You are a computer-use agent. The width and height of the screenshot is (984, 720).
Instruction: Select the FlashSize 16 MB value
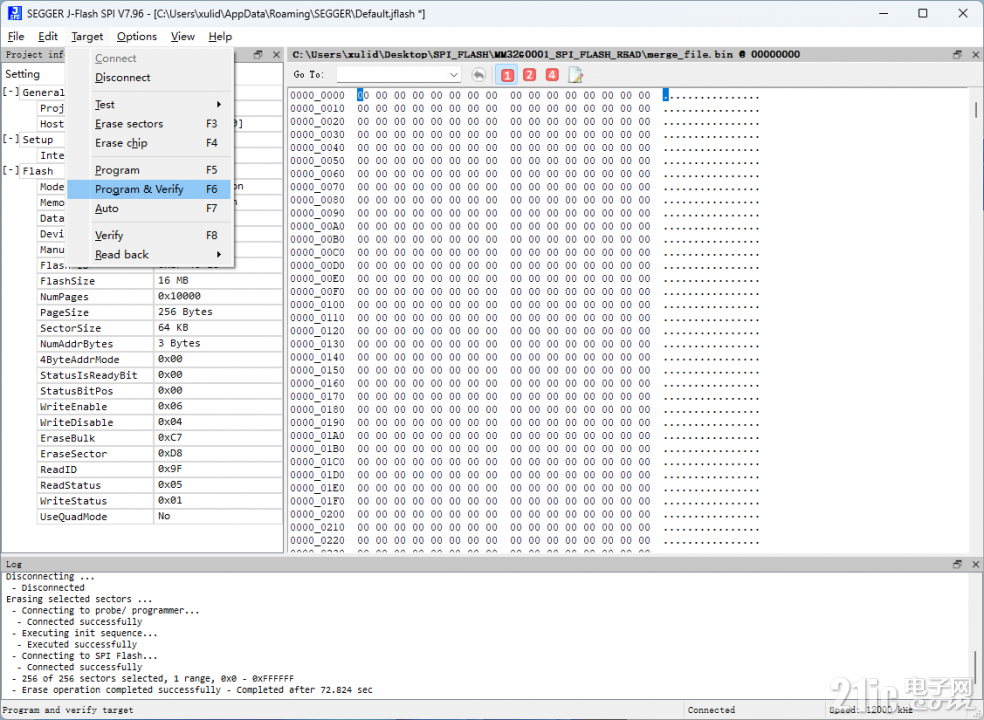tap(218, 281)
